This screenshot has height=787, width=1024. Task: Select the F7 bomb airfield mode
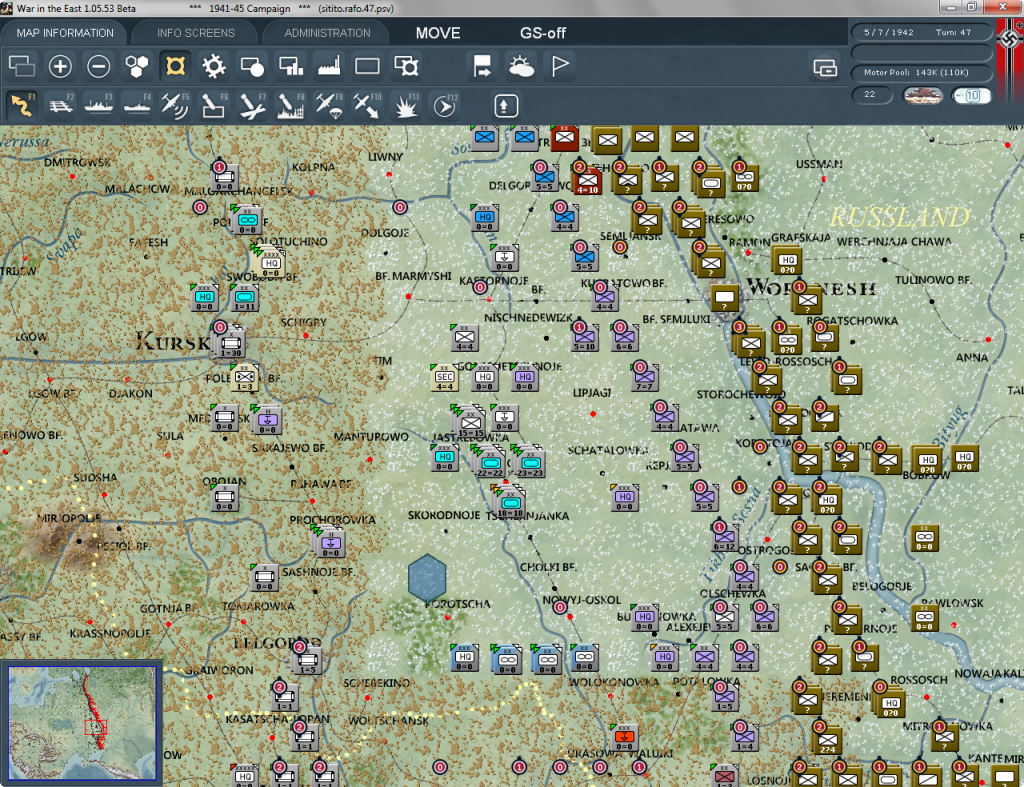252,106
